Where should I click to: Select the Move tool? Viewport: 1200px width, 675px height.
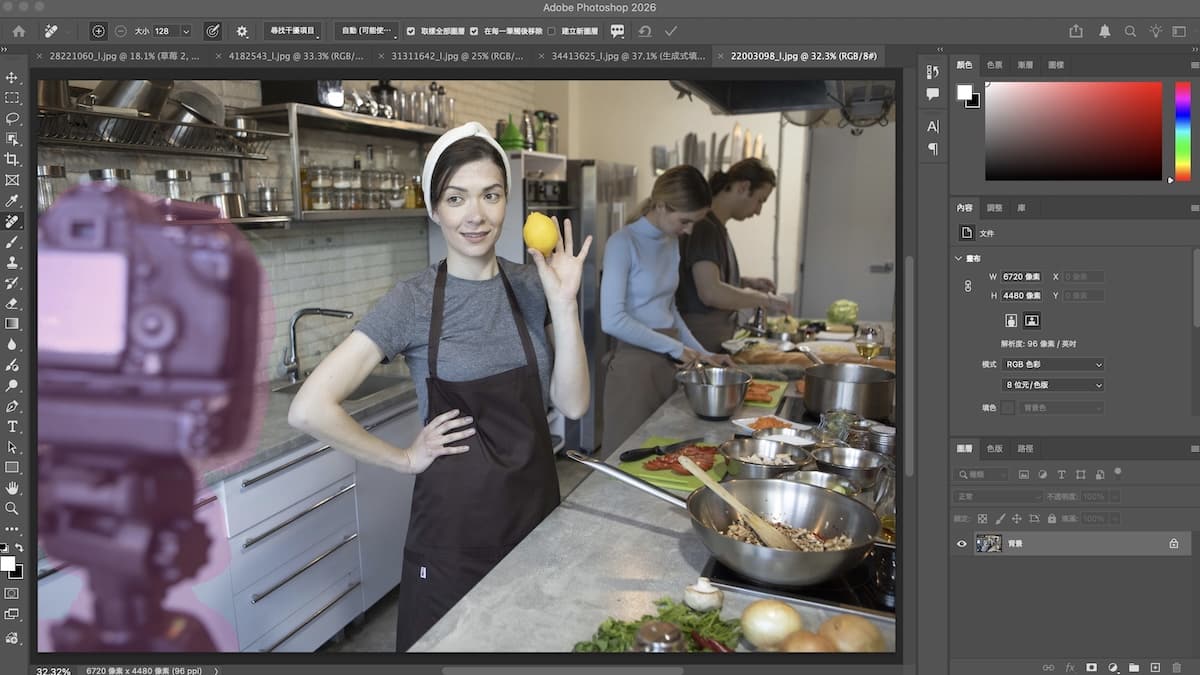pyautogui.click(x=12, y=77)
